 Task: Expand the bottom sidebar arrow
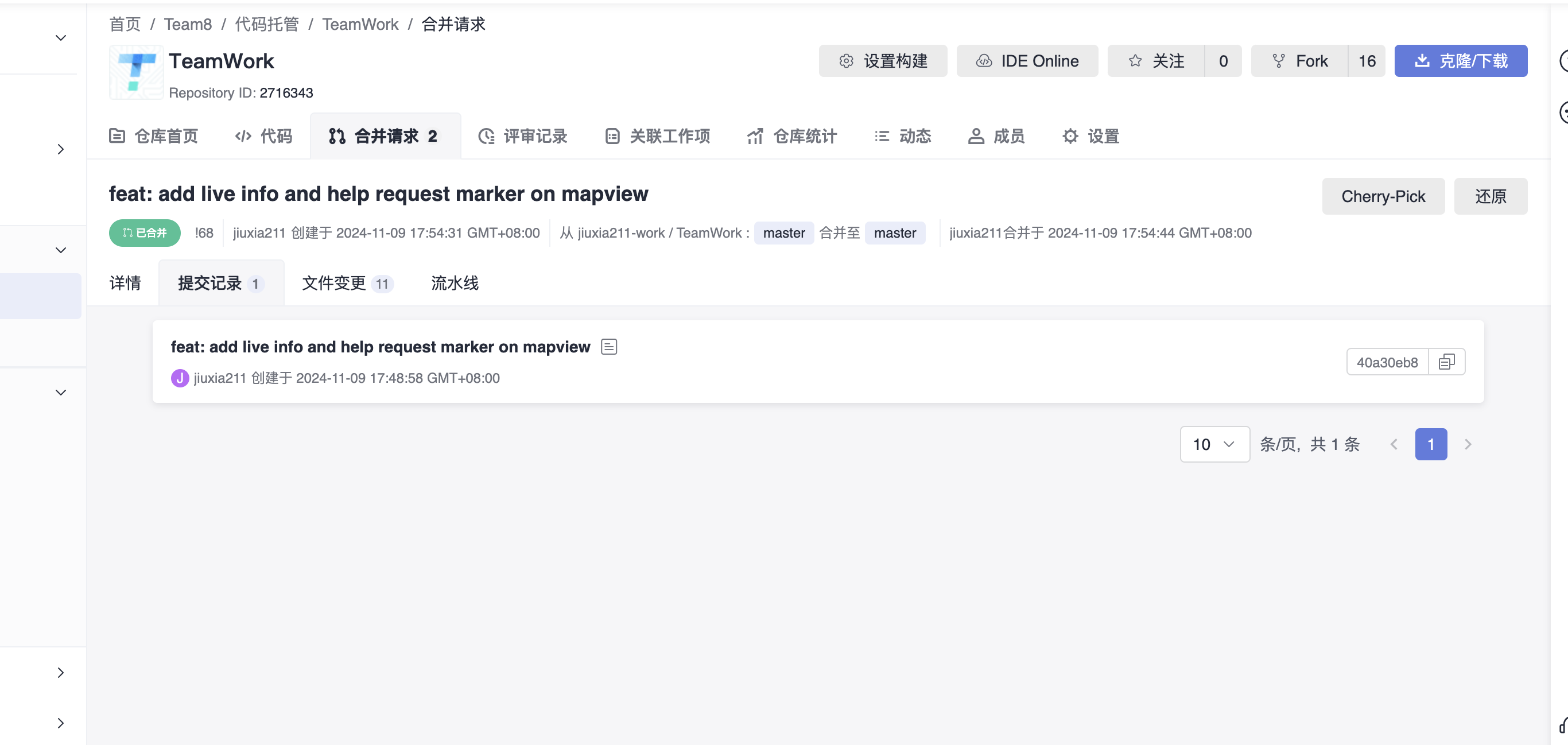[x=60, y=723]
